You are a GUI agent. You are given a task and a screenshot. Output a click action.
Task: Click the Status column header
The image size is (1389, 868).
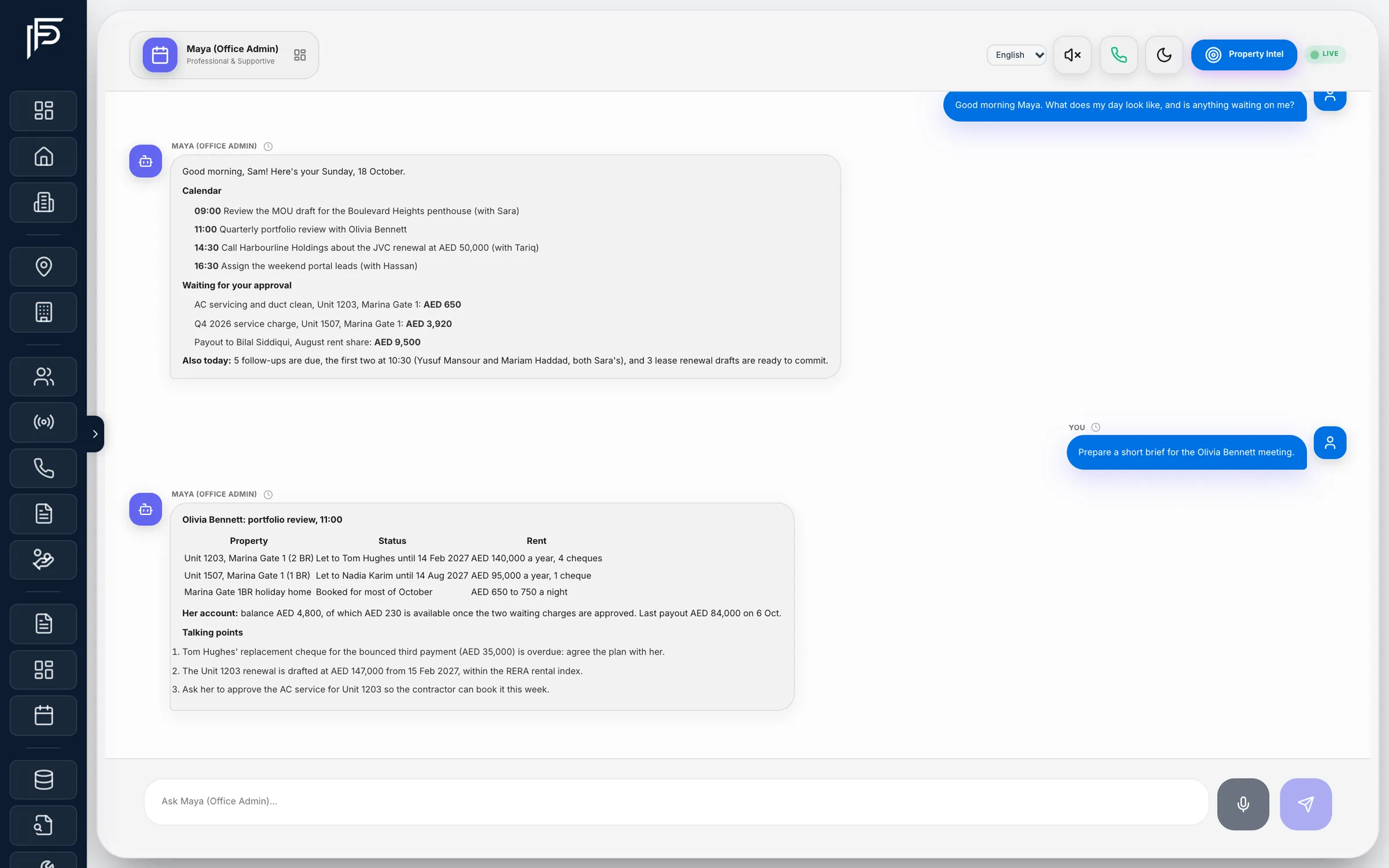[392, 541]
